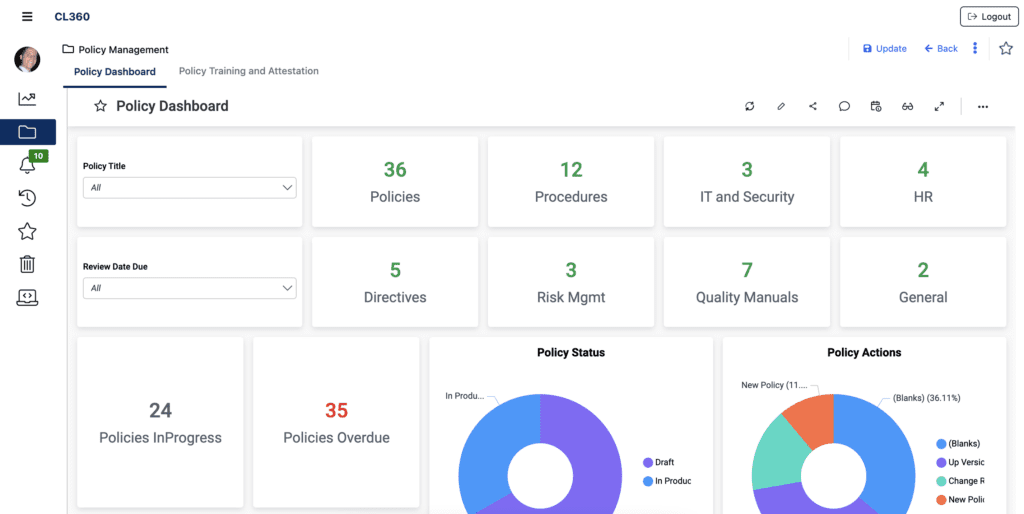Open the history clock sidebar icon
The image size is (1024, 514).
pyautogui.click(x=27, y=198)
